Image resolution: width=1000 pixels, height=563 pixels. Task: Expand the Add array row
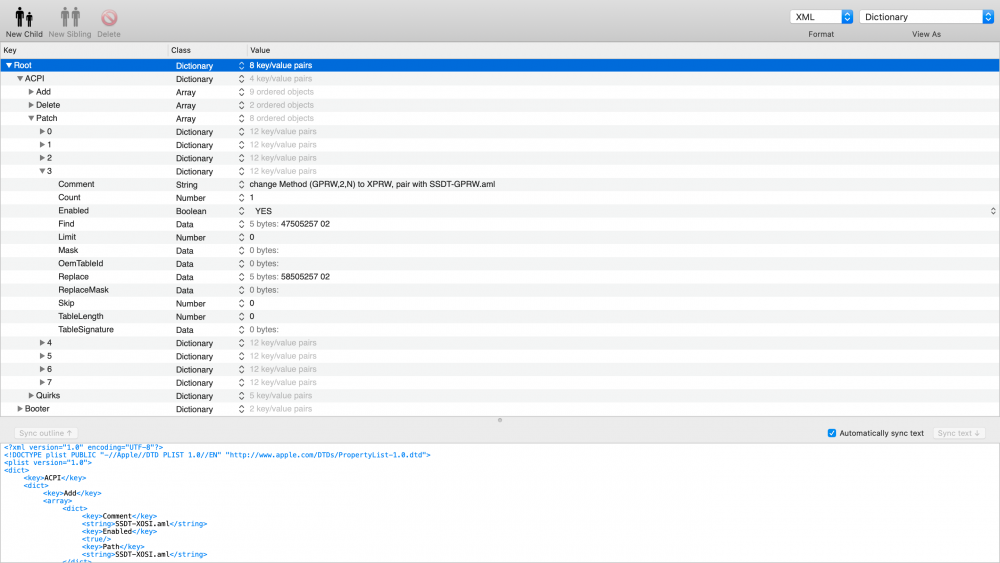click(x=31, y=92)
